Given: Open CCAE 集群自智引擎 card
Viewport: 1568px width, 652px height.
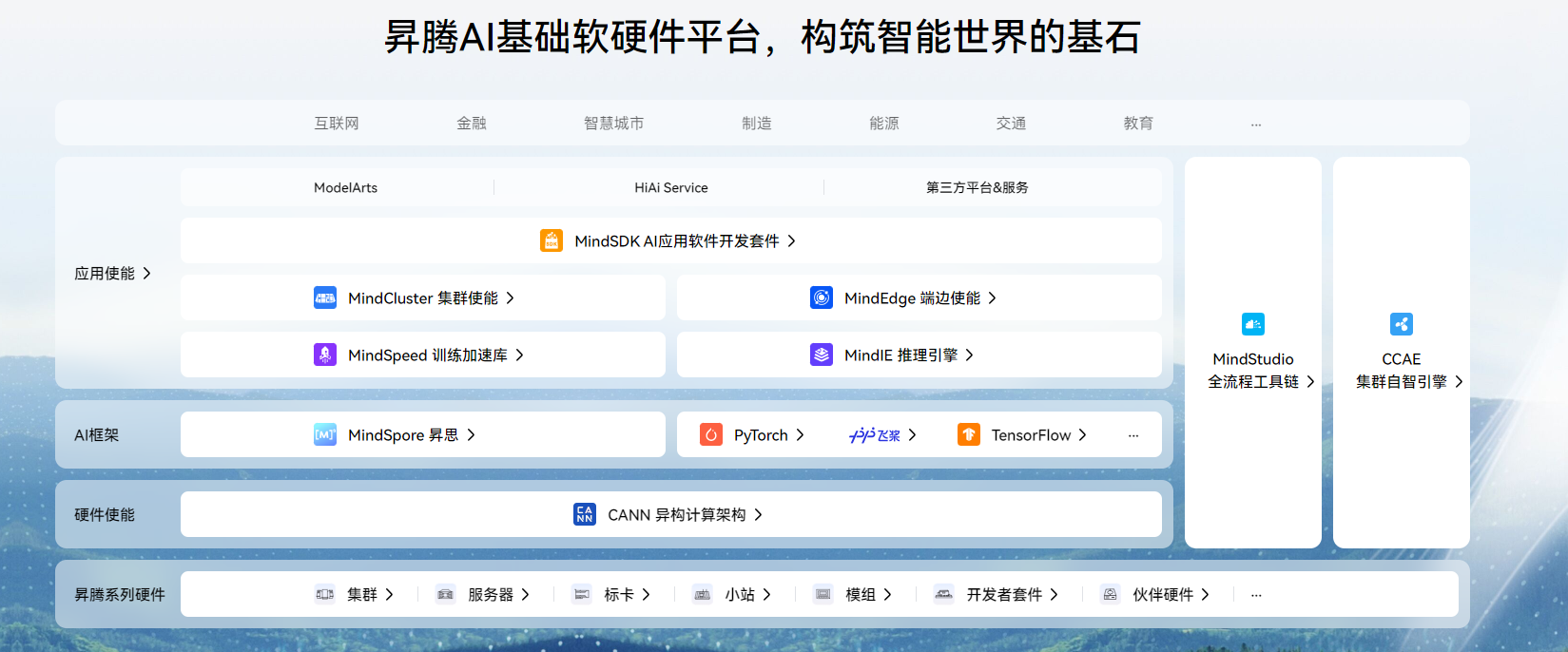Looking at the screenshot, I should (x=1402, y=353).
